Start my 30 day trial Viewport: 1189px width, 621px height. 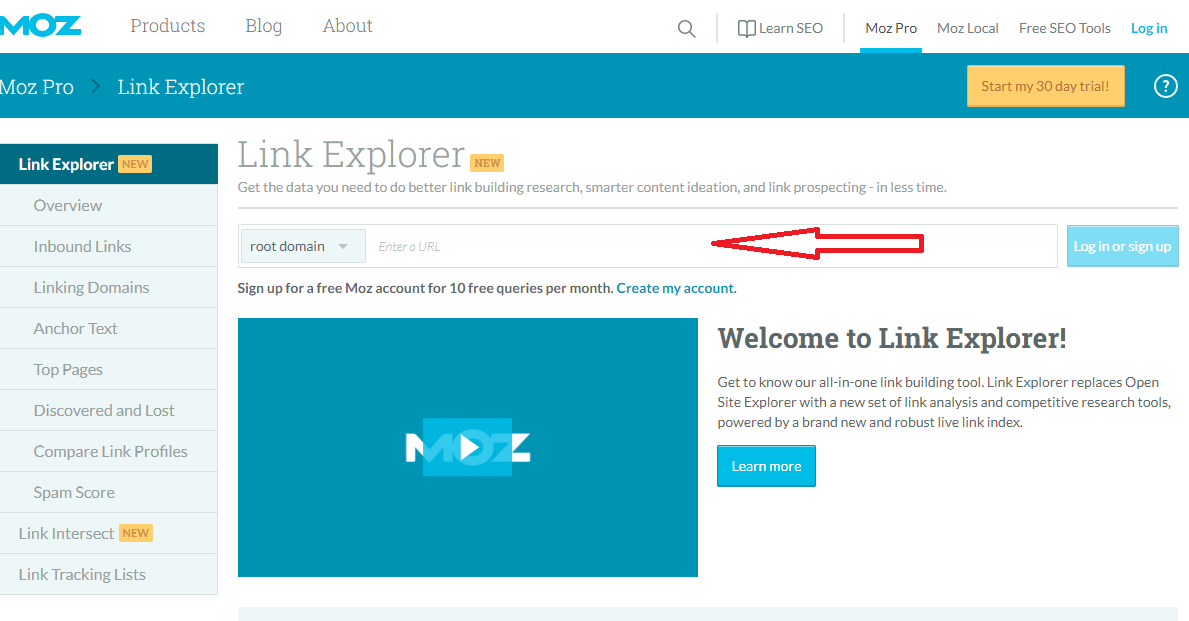[1045, 86]
